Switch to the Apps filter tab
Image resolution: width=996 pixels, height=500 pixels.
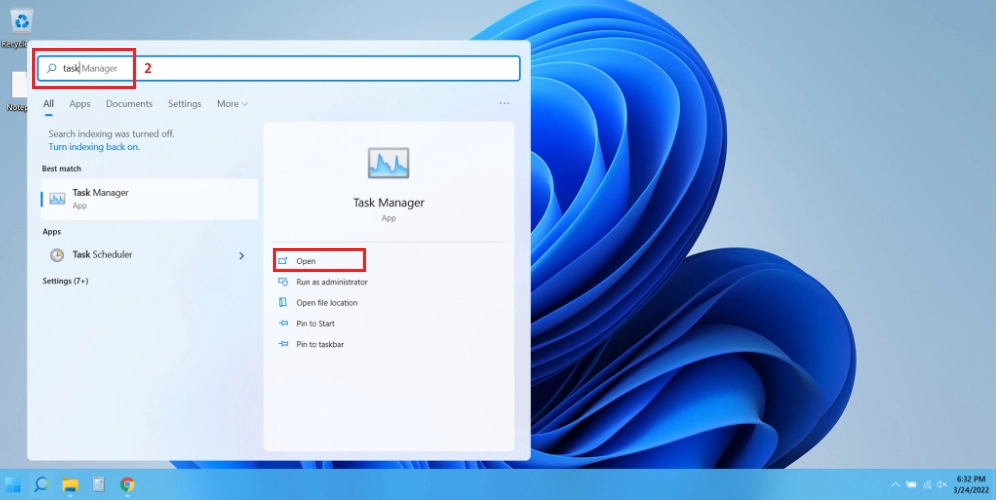click(x=80, y=104)
